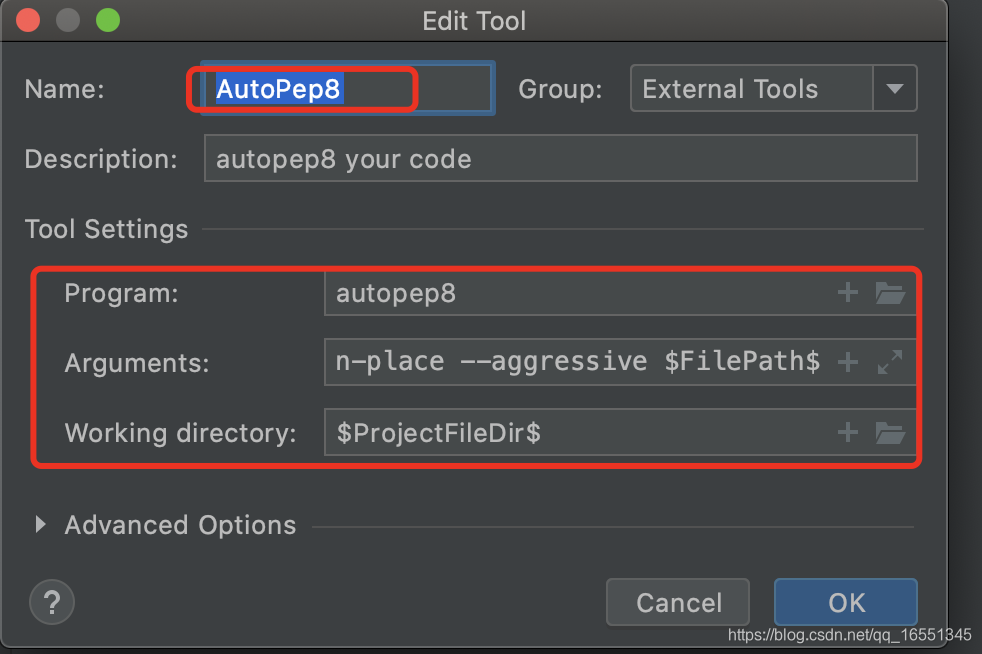The width and height of the screenshot is (982, 654).
Task: Insert a macro into the Program field
Action: pos(847,292)
